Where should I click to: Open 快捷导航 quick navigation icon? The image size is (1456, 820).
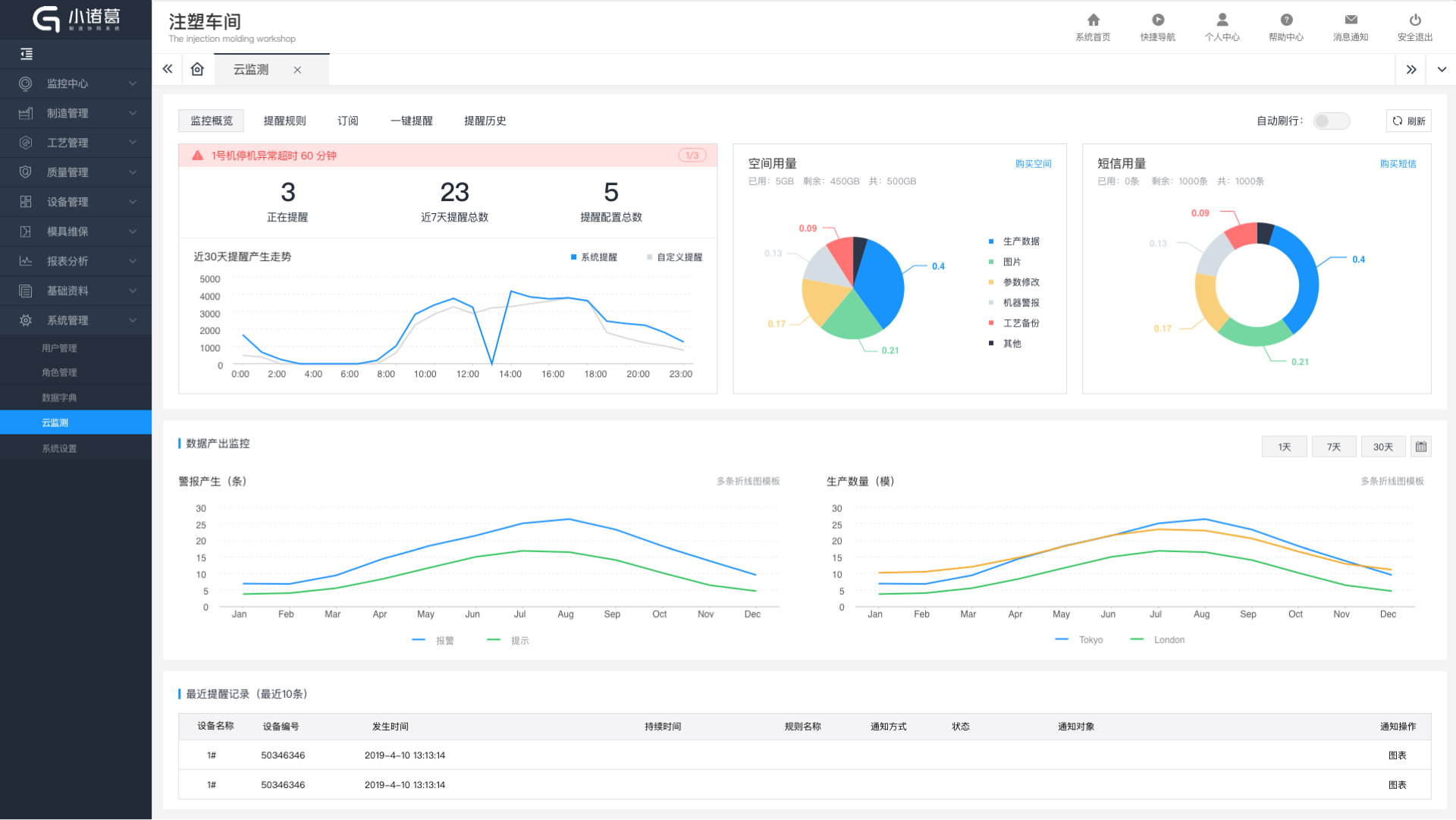(1157, 20)
